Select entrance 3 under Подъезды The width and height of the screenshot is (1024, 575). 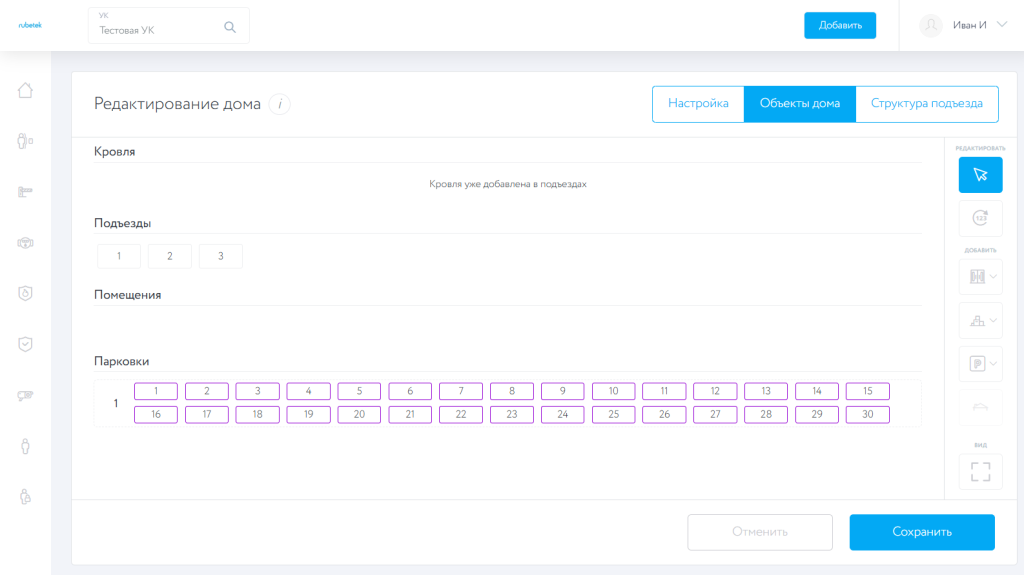[221, 256]
